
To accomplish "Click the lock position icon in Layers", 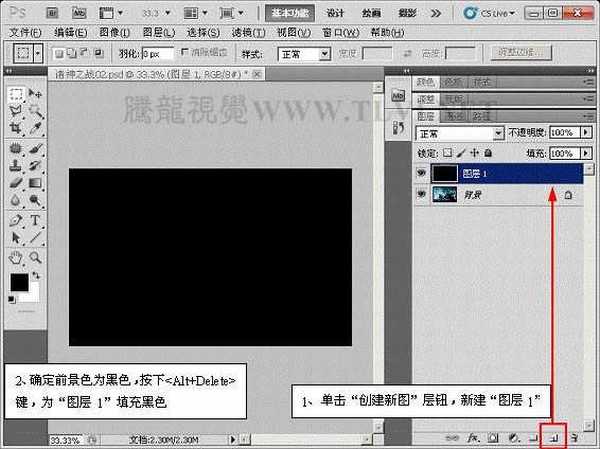I will [474, 154].
